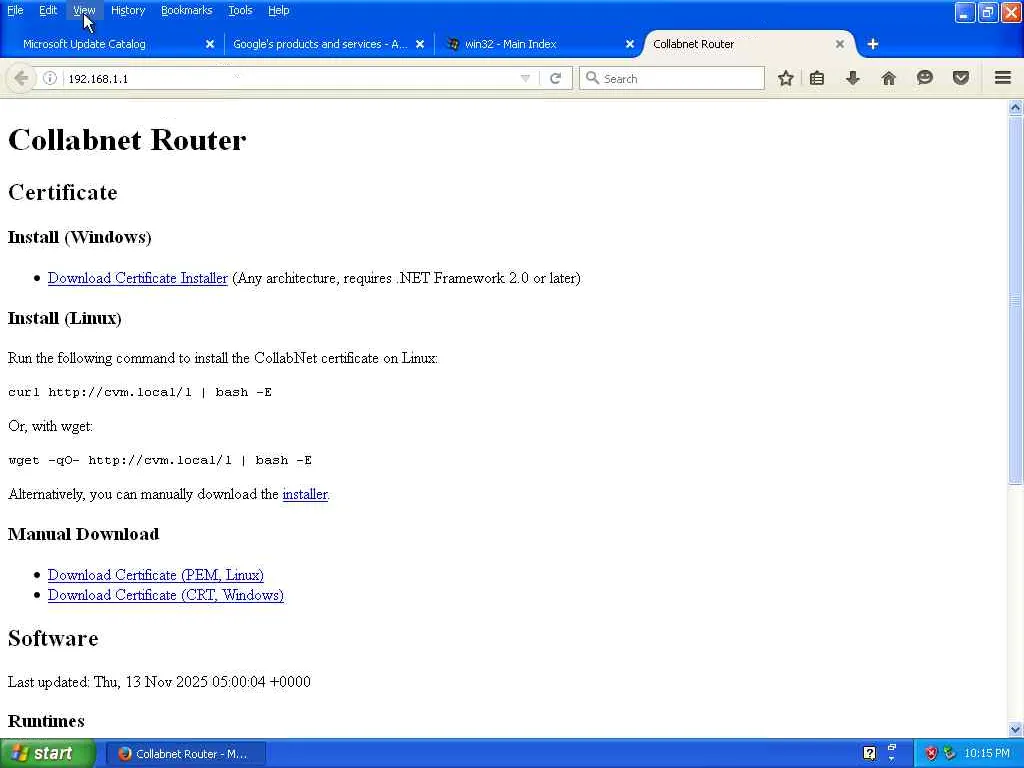This screenshot has width=1024, height=768.
Task: Minimize the Firefox window
Action: [x=965, y=12]
